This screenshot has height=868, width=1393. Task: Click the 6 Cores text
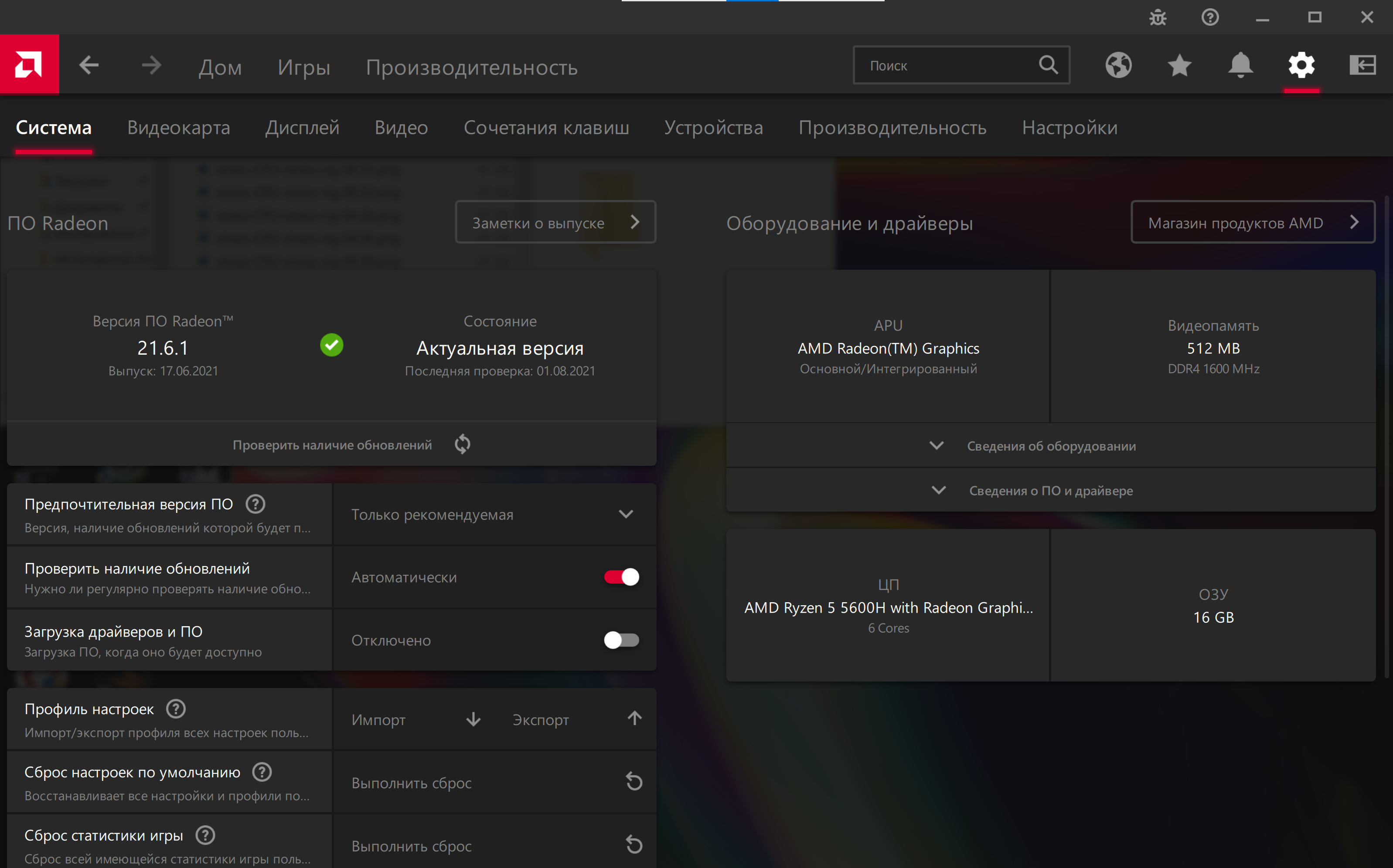click(888, 628)
